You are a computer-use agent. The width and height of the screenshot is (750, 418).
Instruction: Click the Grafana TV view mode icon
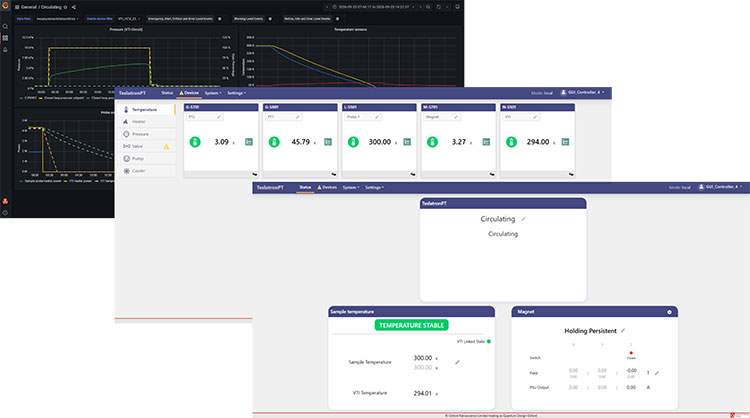pos(457,7)
